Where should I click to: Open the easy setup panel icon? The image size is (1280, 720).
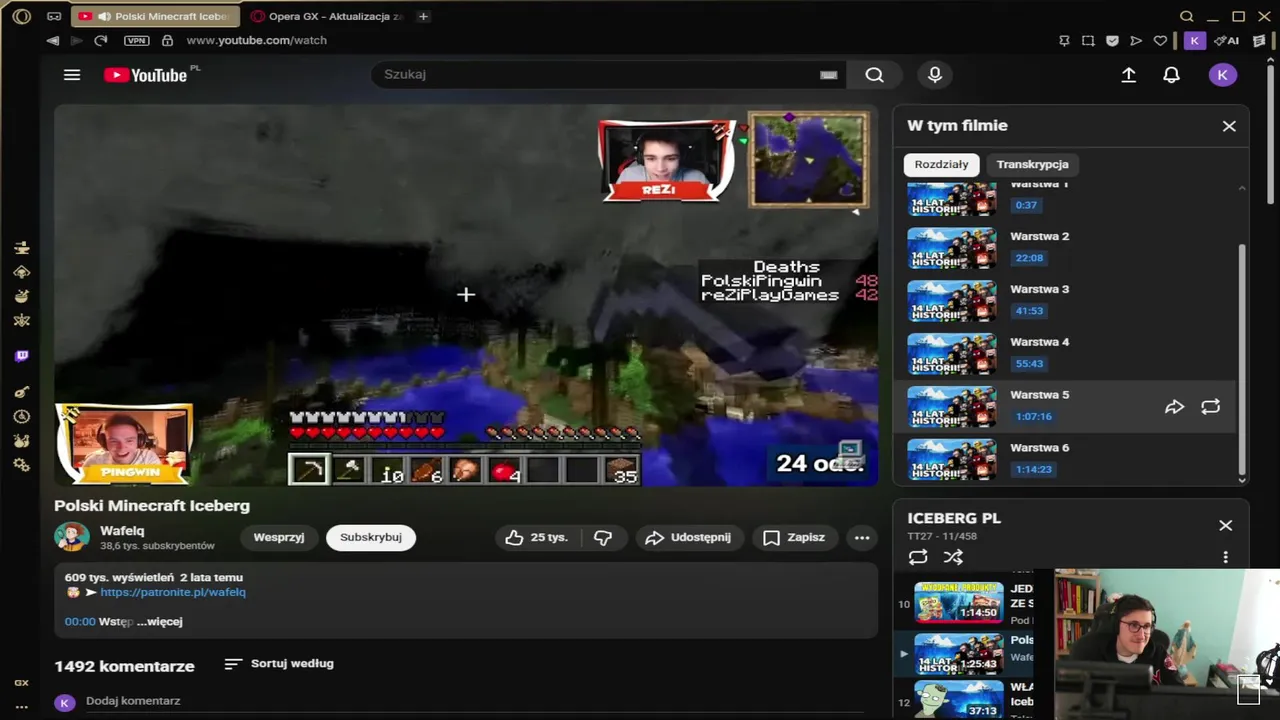click(1258, 40)
